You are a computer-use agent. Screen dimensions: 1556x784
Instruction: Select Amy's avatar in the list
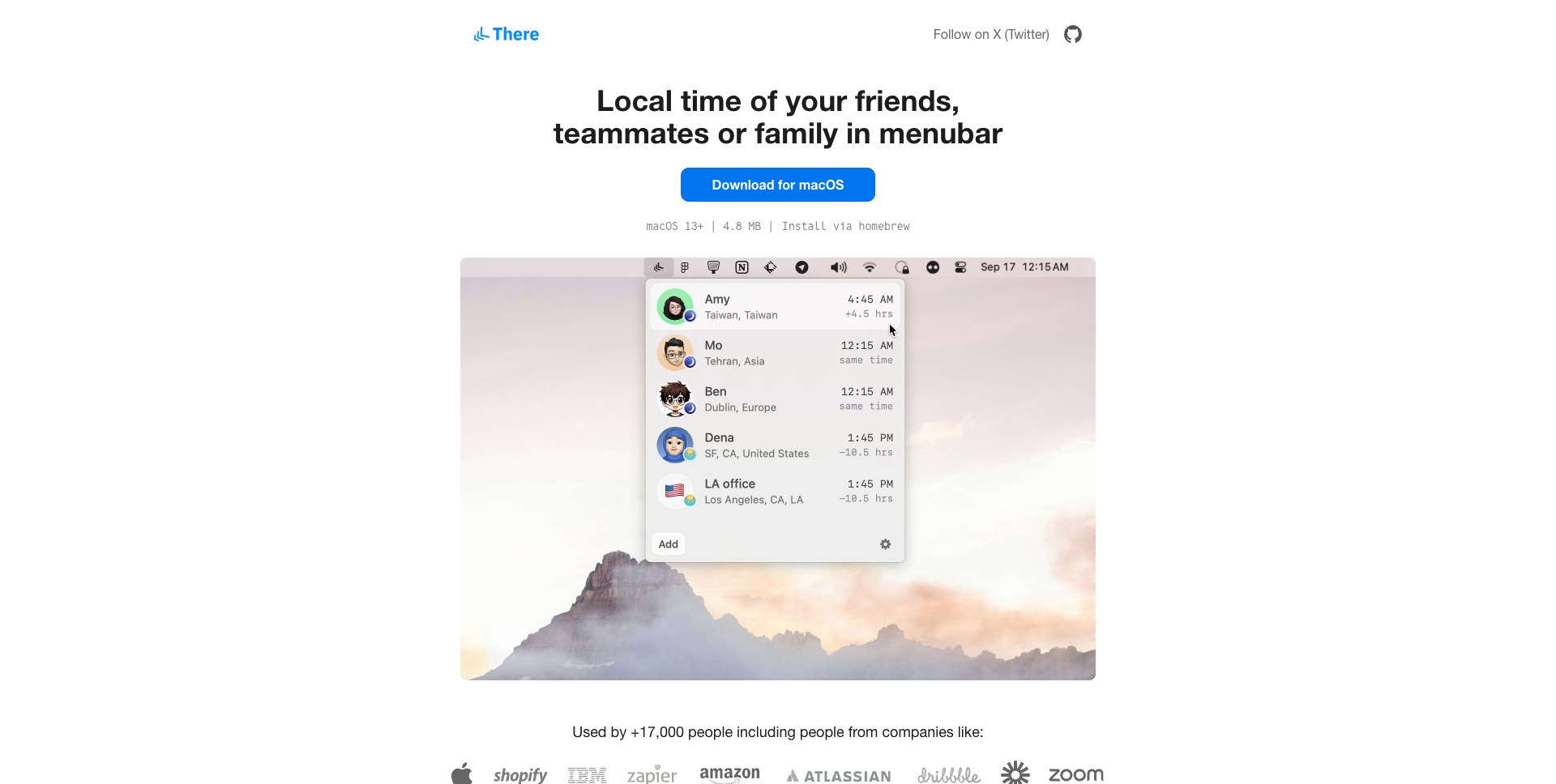point(675,306)
